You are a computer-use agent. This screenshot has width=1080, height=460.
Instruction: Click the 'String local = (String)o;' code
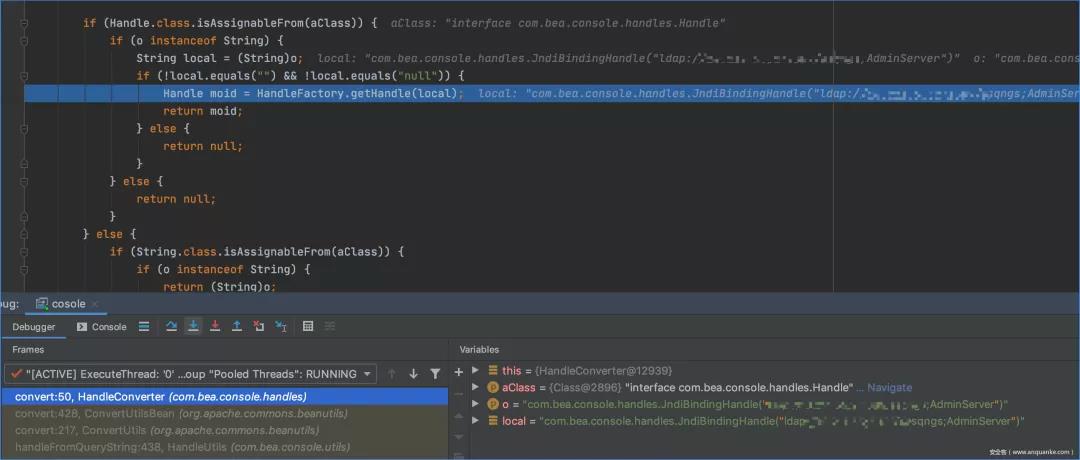(x=220, y=59)
